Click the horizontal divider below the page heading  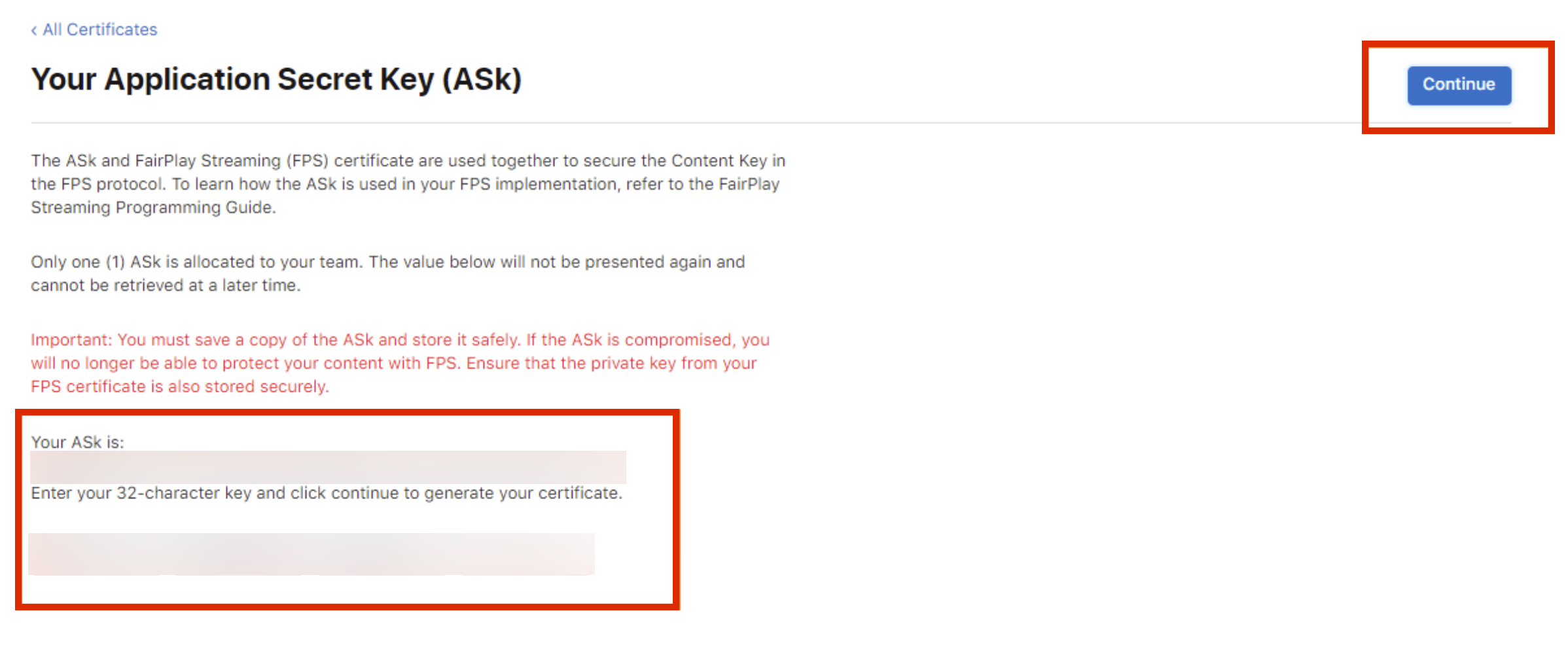[694, 122]
